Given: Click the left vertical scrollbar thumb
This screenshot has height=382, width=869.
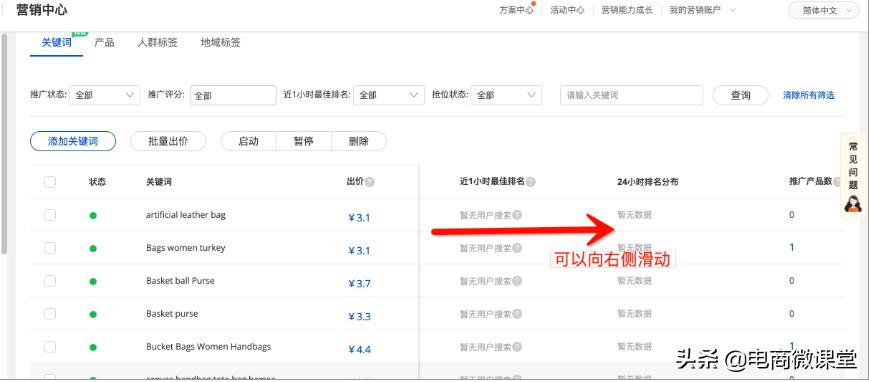Looking at the screenshot, I should click(4, 144).
